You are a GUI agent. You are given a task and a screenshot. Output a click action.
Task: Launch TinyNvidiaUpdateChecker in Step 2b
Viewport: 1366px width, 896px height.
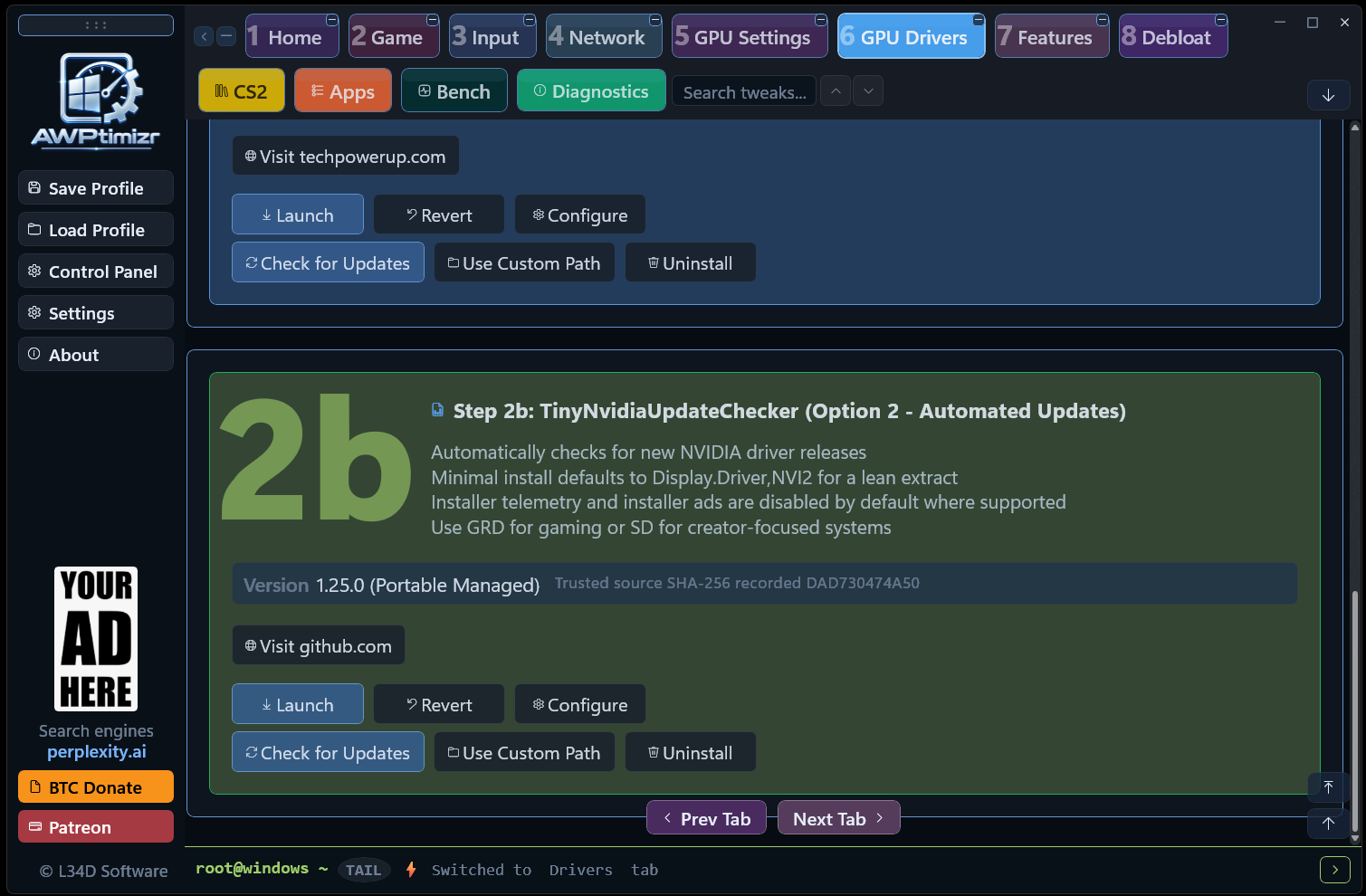click(x=298, y=704)
